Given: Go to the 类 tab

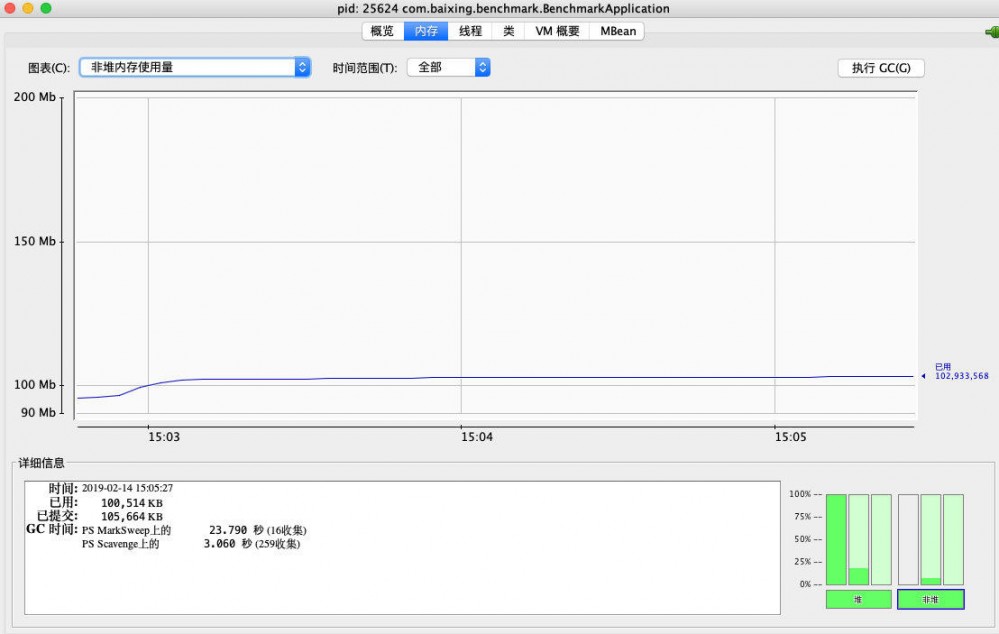Looking at the screenshot, I should (x=508, y=31).
